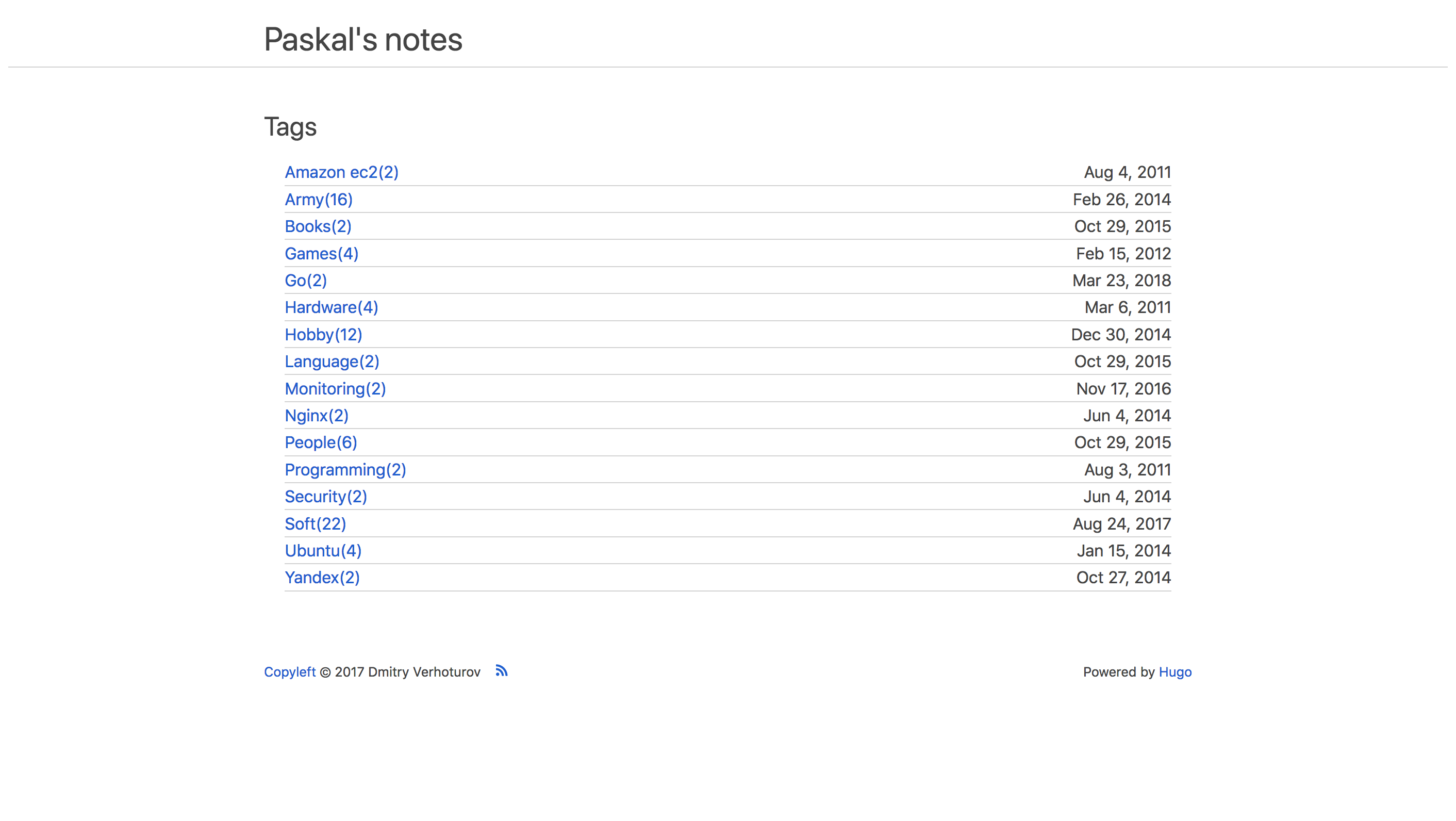Open the Paskal's notes site title
Viewport: 1456px width, 821px height.
[x=363, y=40]
